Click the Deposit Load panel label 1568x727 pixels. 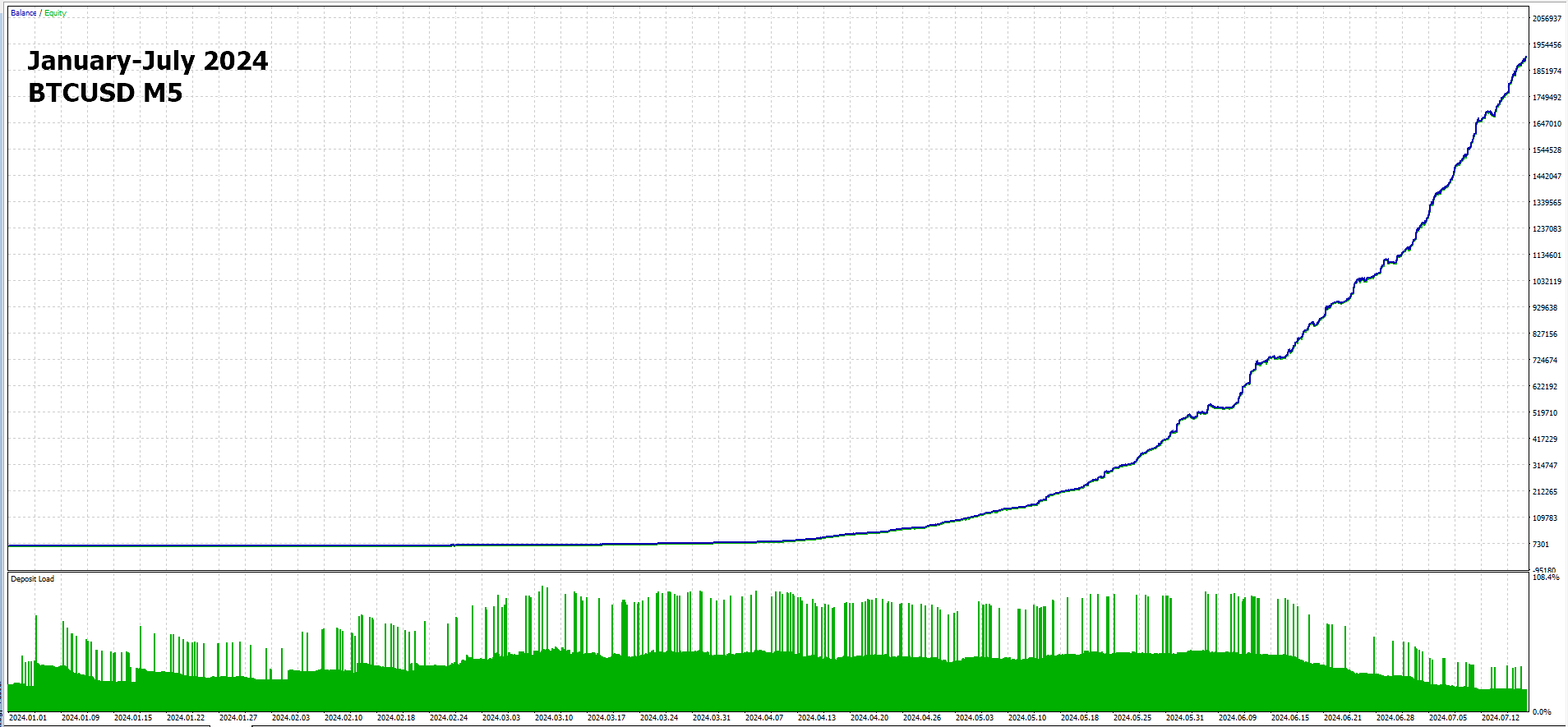tap(32, 579)
